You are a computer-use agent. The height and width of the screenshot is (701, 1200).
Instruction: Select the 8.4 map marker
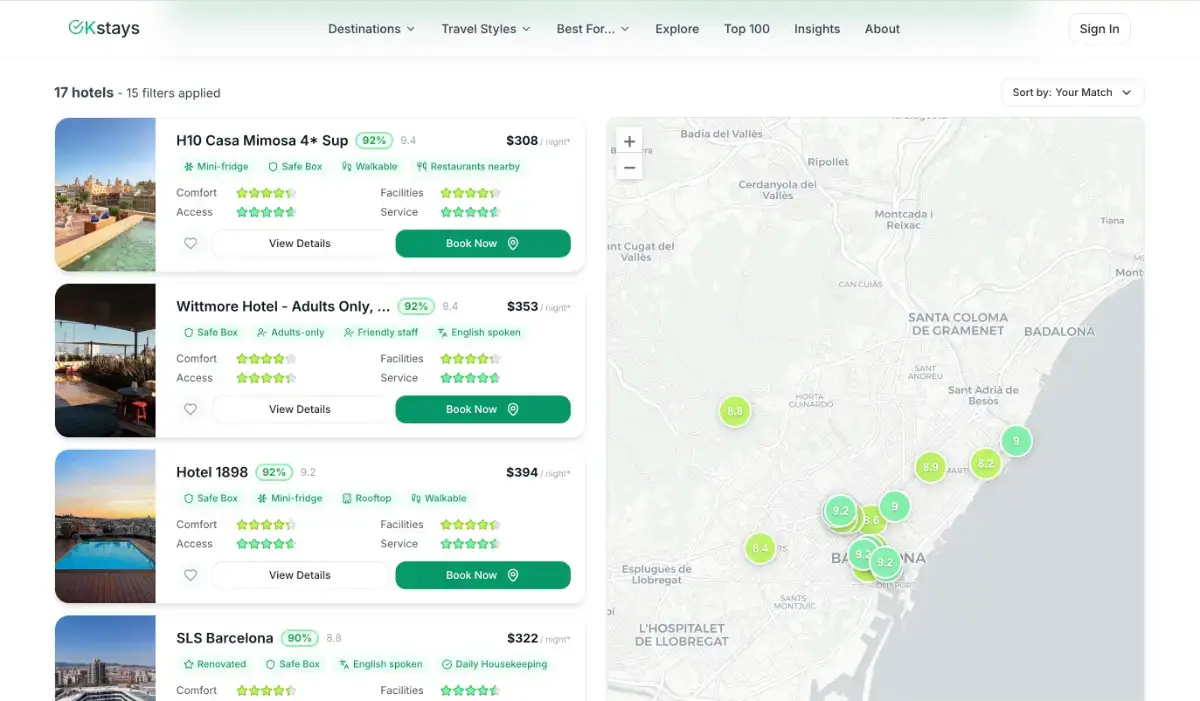(760, 548)
